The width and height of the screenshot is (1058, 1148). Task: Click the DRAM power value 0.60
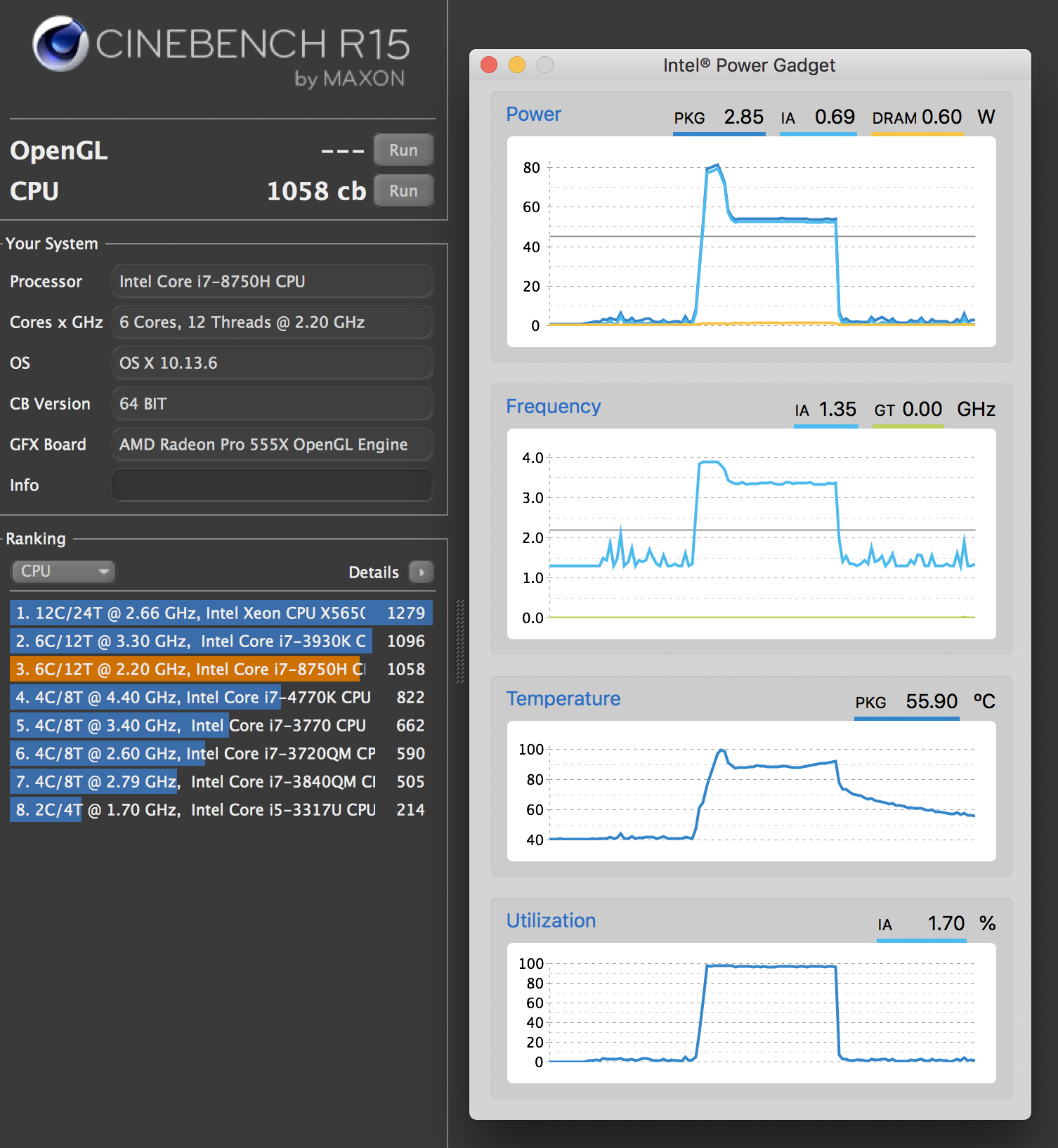941,117
